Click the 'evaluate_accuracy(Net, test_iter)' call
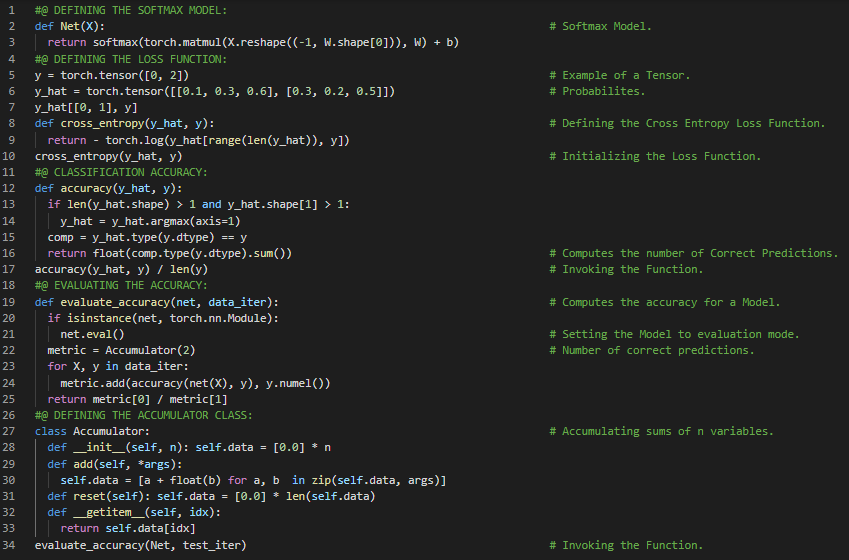Image resolution: width=849 pixels, height=560 pixels. [x=140, y=545]
